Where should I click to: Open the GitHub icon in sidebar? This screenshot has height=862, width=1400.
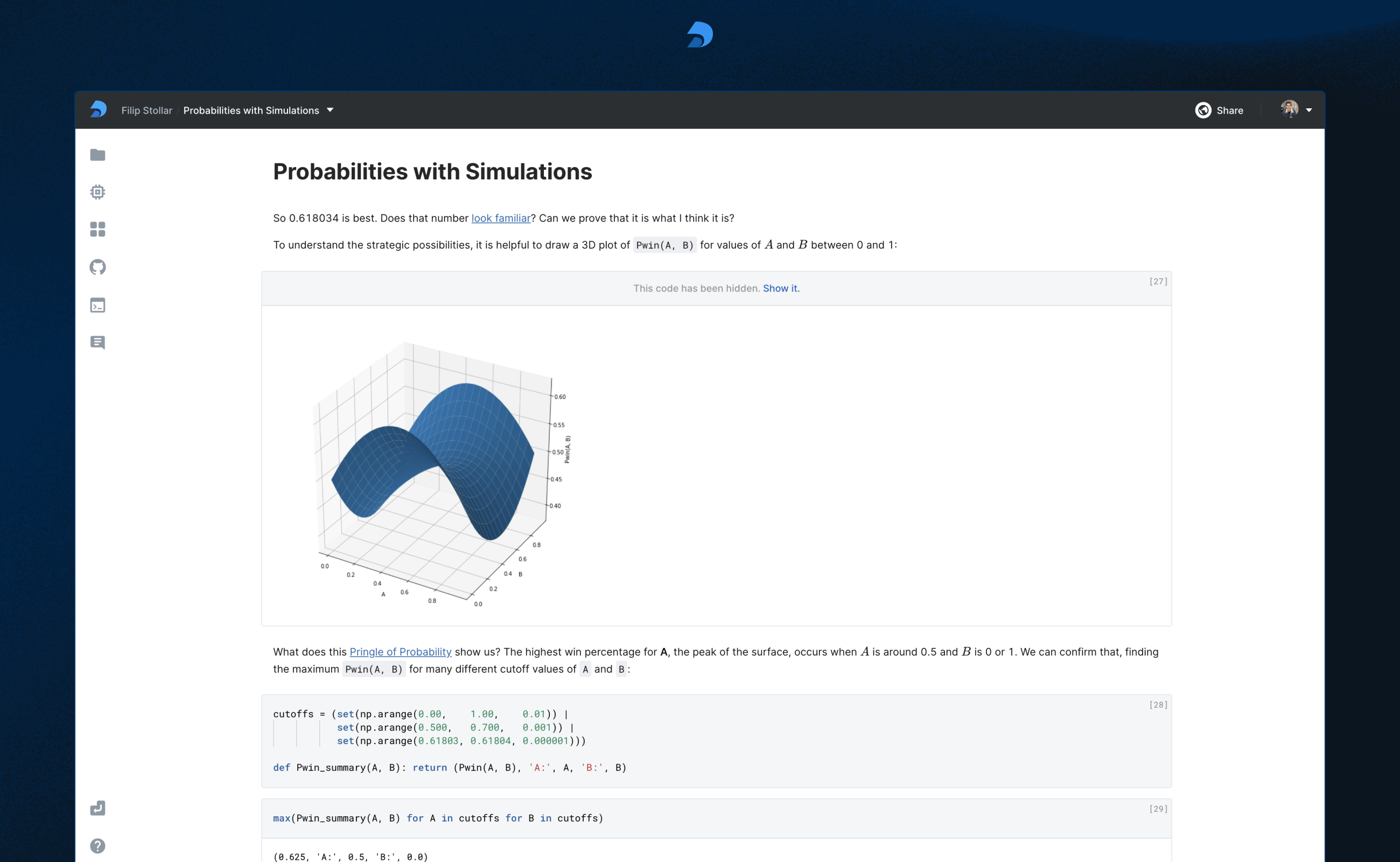tap(97, 267)
